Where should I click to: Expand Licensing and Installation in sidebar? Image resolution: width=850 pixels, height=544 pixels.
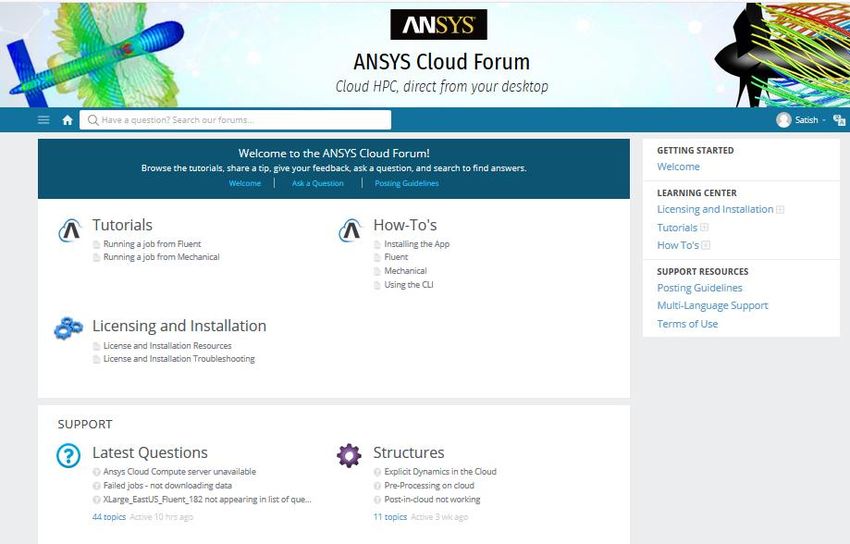780,210
